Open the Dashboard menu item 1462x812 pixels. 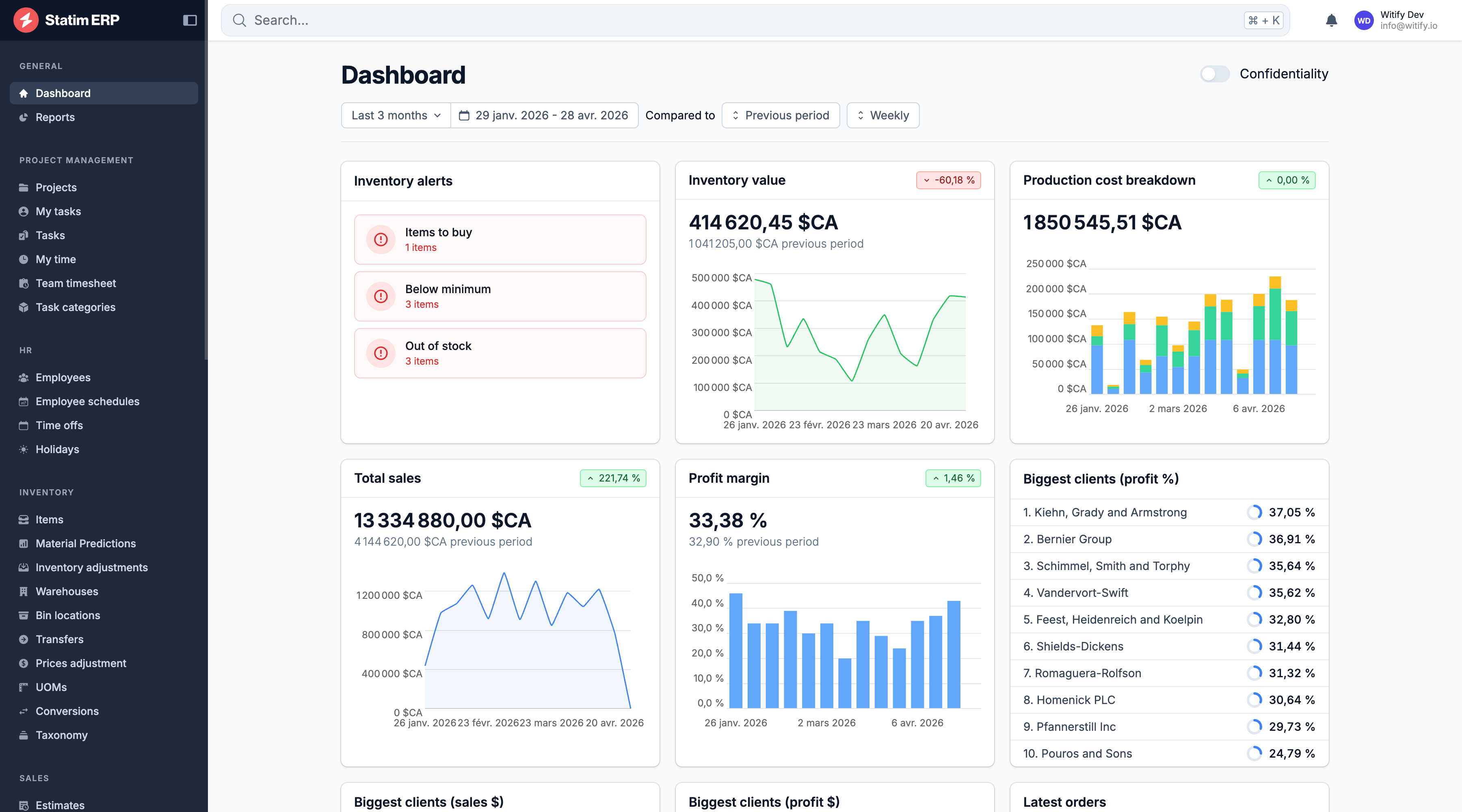point(104,93)
